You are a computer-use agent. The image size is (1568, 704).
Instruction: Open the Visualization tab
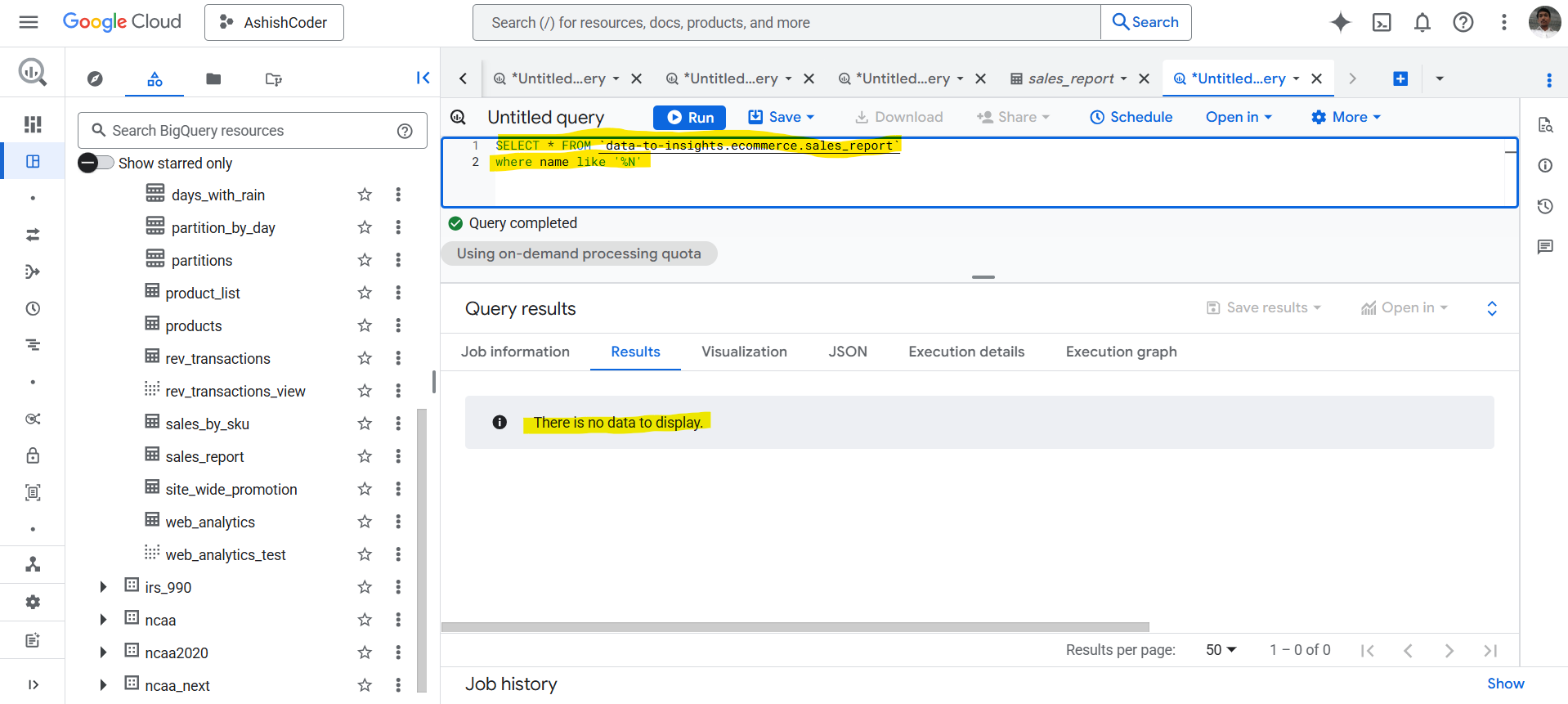click(744, 352)
